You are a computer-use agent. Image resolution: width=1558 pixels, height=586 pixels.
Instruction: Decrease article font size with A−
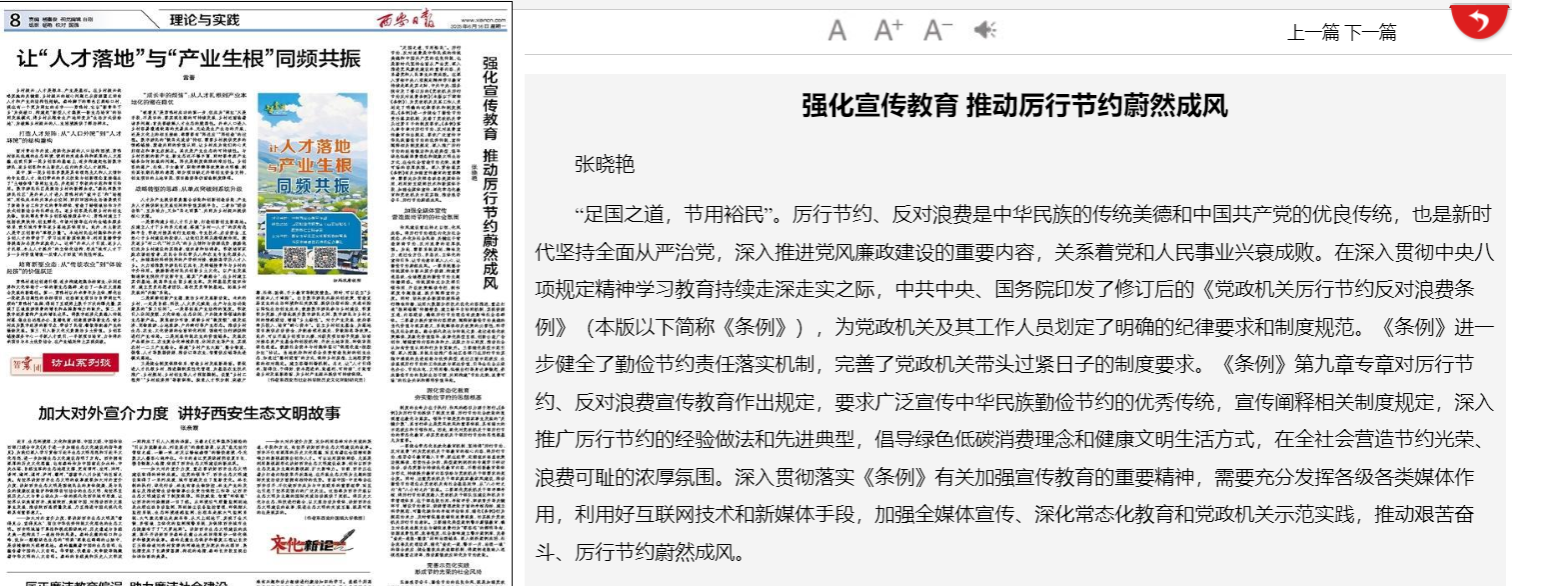[x=937, y=30]
